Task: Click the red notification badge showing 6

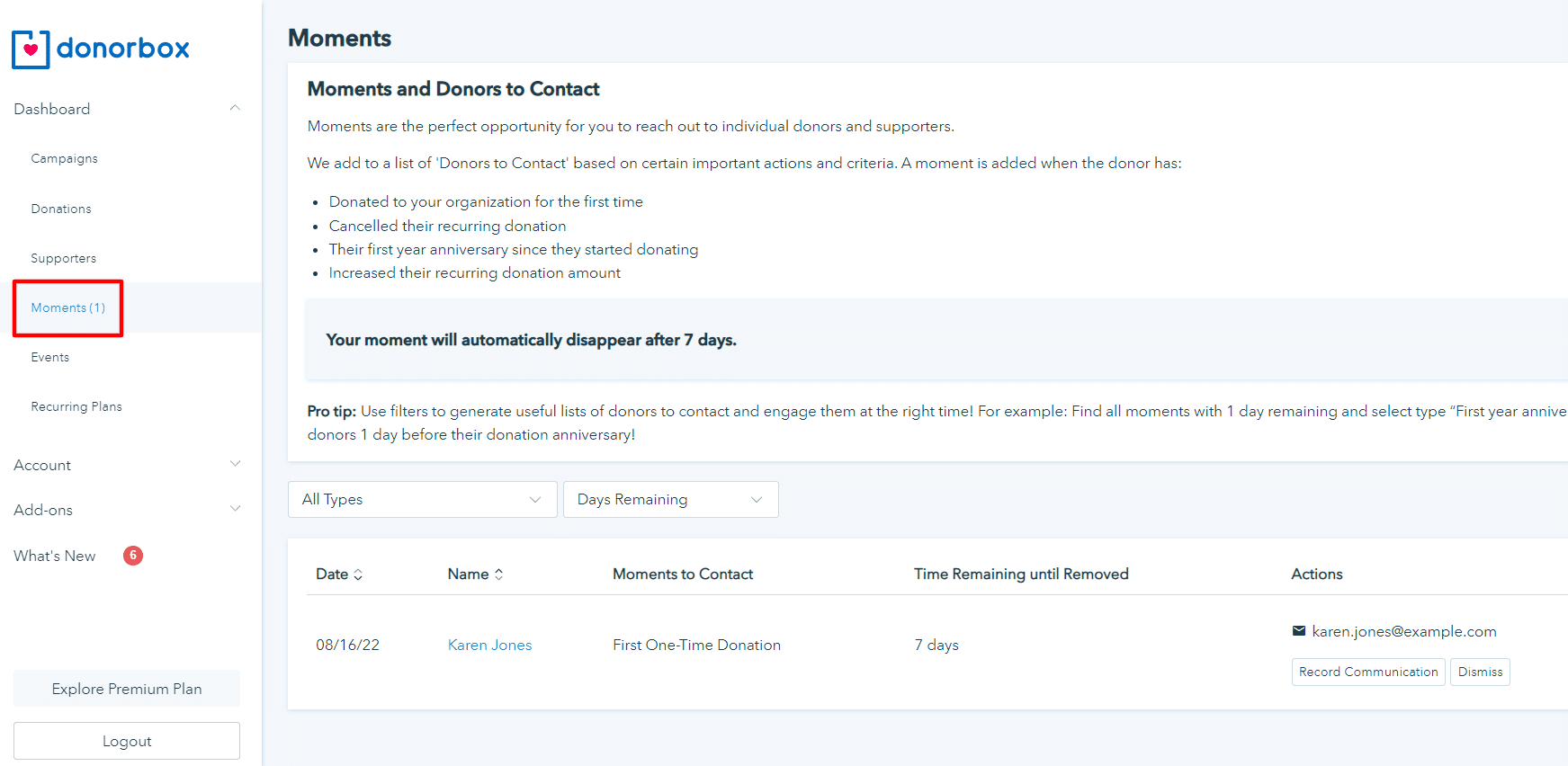Action: coord(133,556)
